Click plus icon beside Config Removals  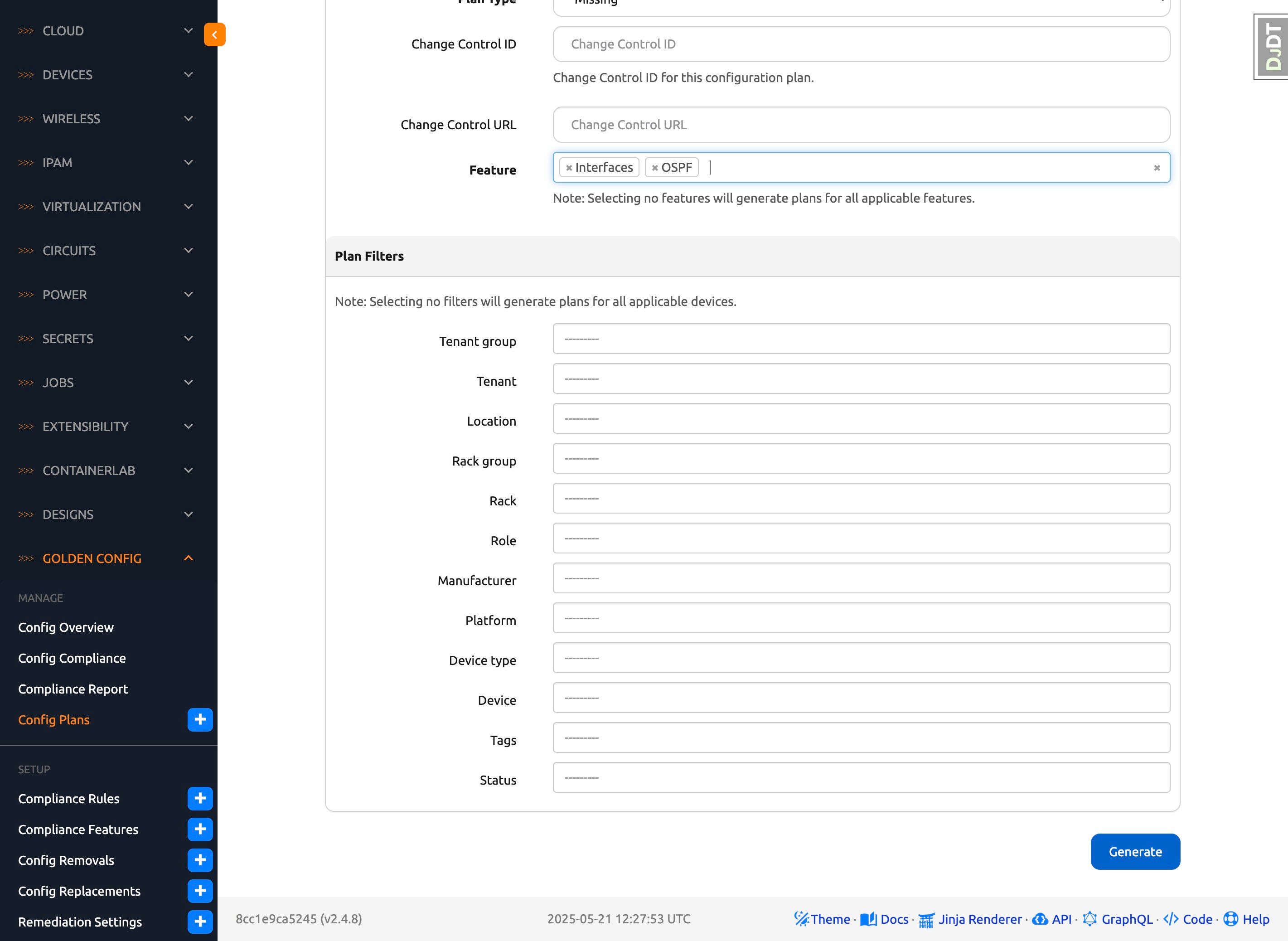coord(200,859)
